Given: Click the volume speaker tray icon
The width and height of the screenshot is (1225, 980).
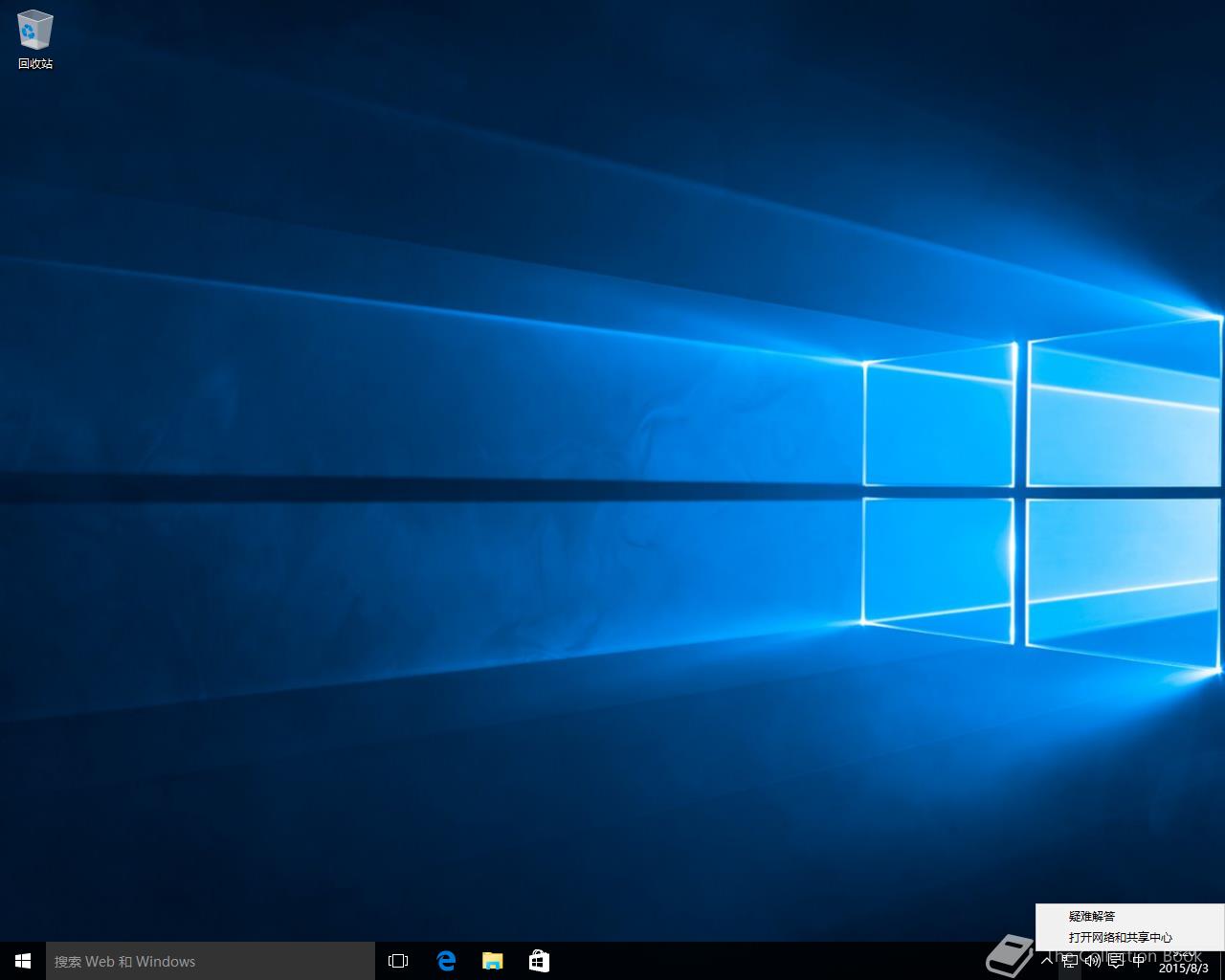Looking at the screenshot, I should 1092,961.
